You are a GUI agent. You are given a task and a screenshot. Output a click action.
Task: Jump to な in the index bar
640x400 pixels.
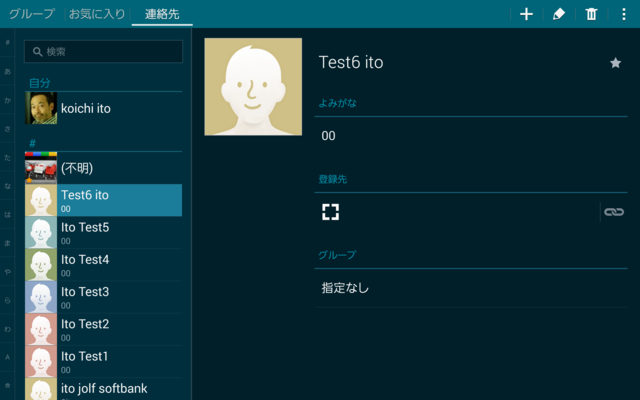click(x=7, y=186)
